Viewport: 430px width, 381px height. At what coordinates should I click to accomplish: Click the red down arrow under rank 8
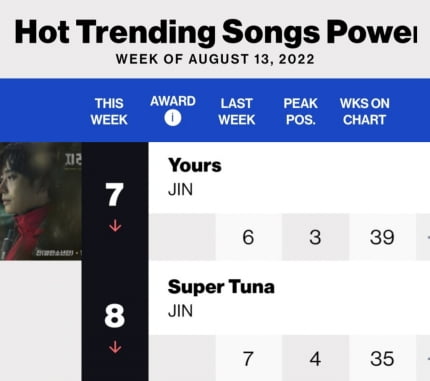[115, 347]
